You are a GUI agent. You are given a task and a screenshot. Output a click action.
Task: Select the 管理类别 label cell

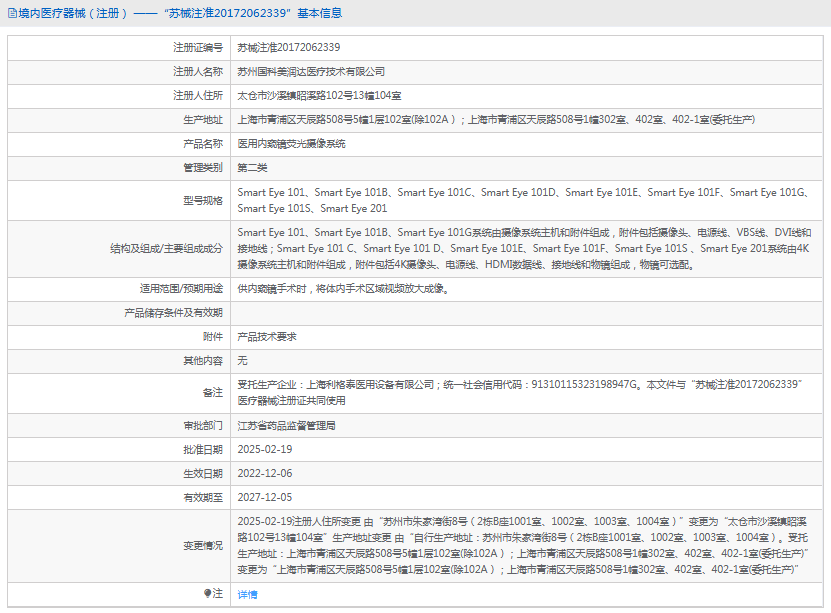[x=119, y=168]
